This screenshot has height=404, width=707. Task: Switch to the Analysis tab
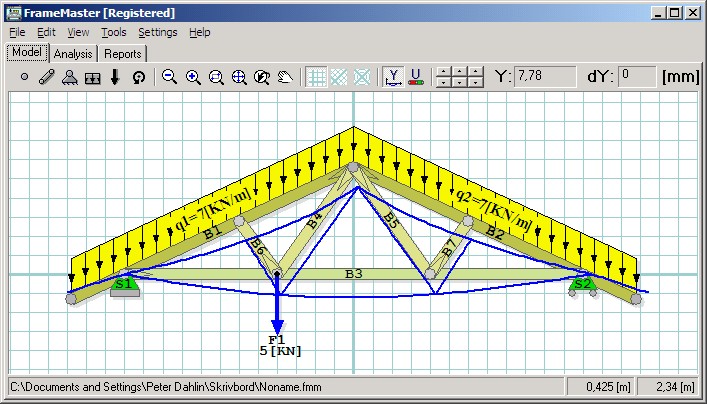73,54
